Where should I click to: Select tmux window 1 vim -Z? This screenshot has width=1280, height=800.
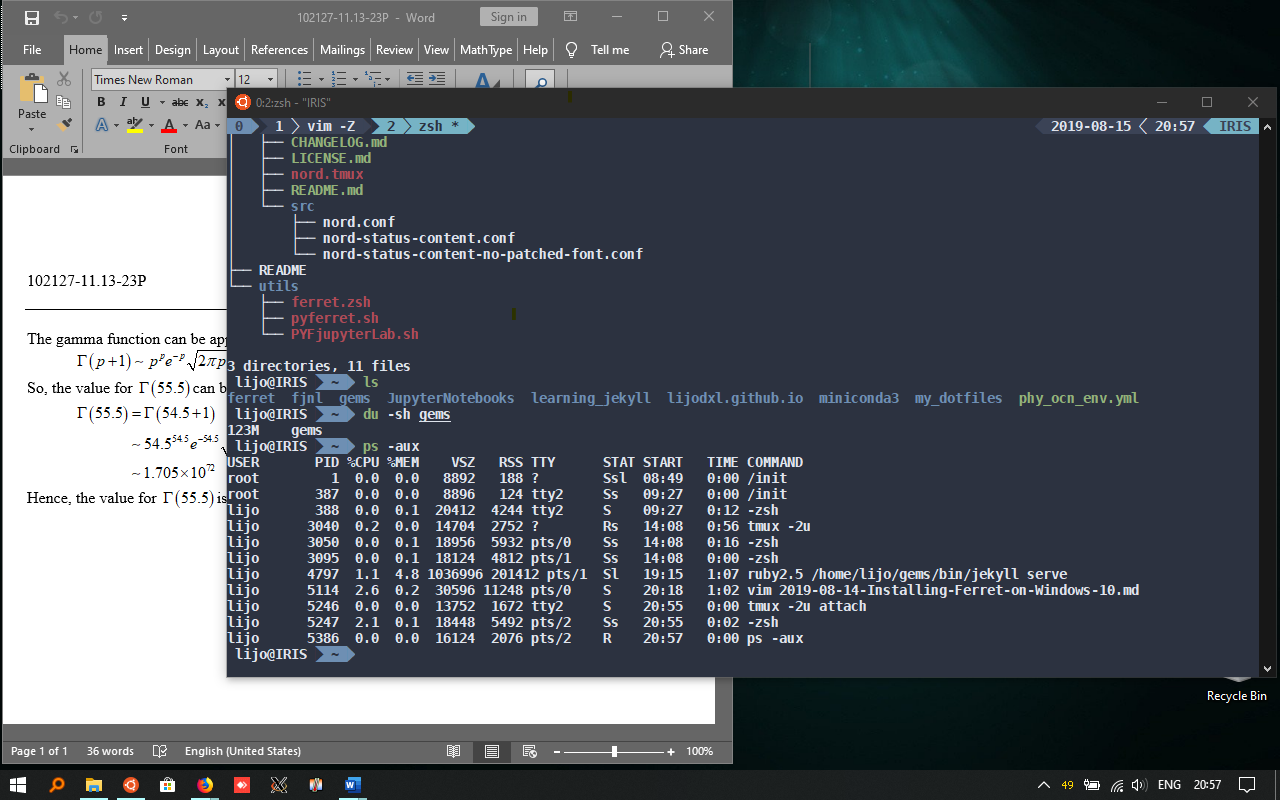[x=317, y=126]
